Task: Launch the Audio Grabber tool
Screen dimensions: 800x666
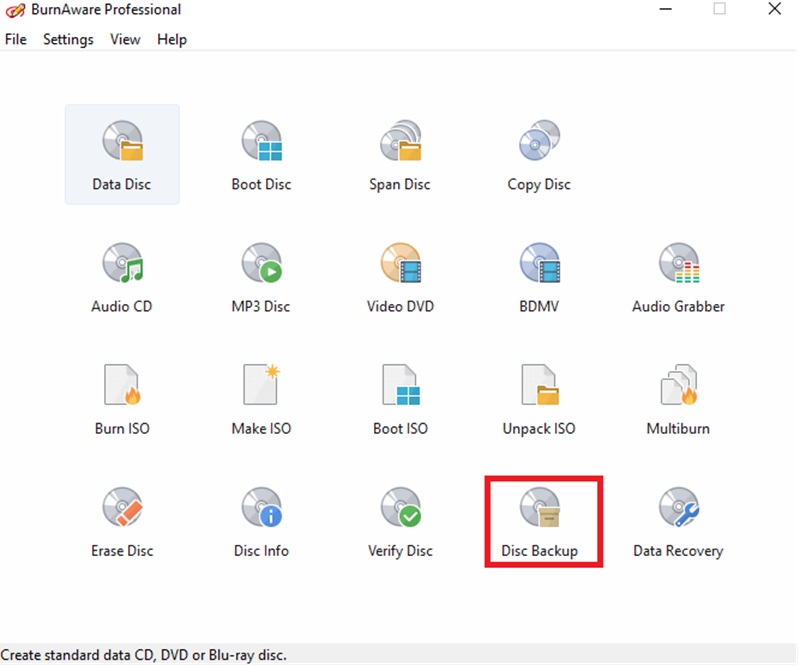Action: (678, 277)
